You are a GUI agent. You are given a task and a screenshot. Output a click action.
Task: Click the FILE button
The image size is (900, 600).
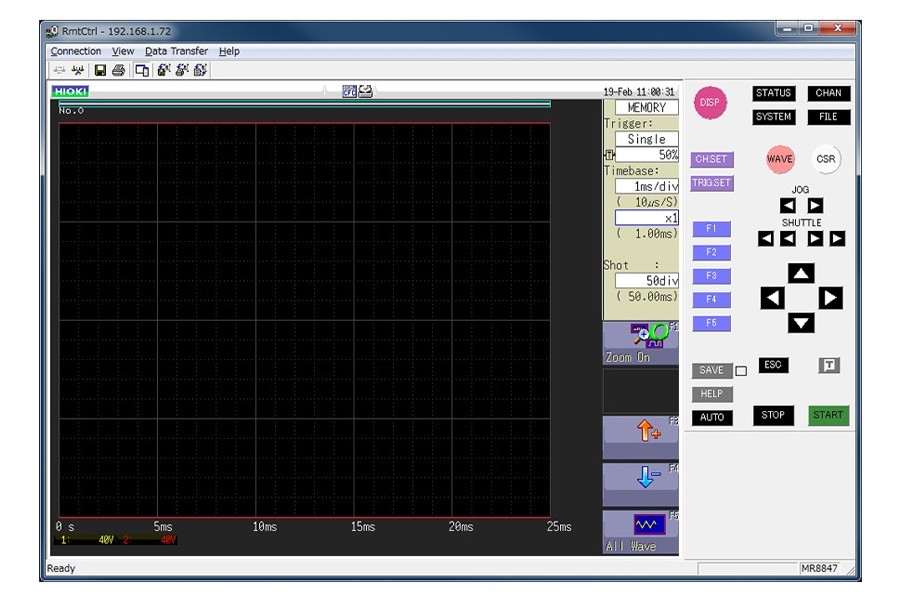click(828, 117)
